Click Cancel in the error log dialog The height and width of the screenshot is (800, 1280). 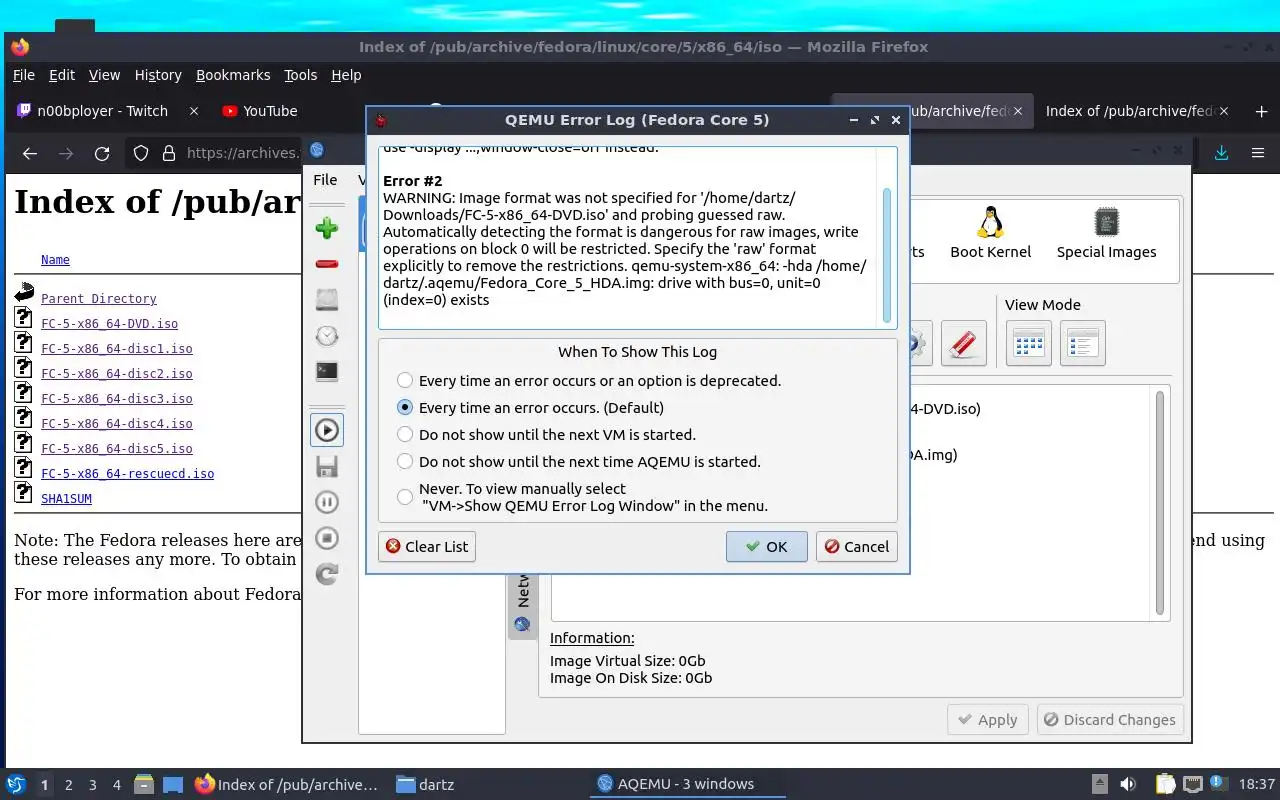(857, 546)
